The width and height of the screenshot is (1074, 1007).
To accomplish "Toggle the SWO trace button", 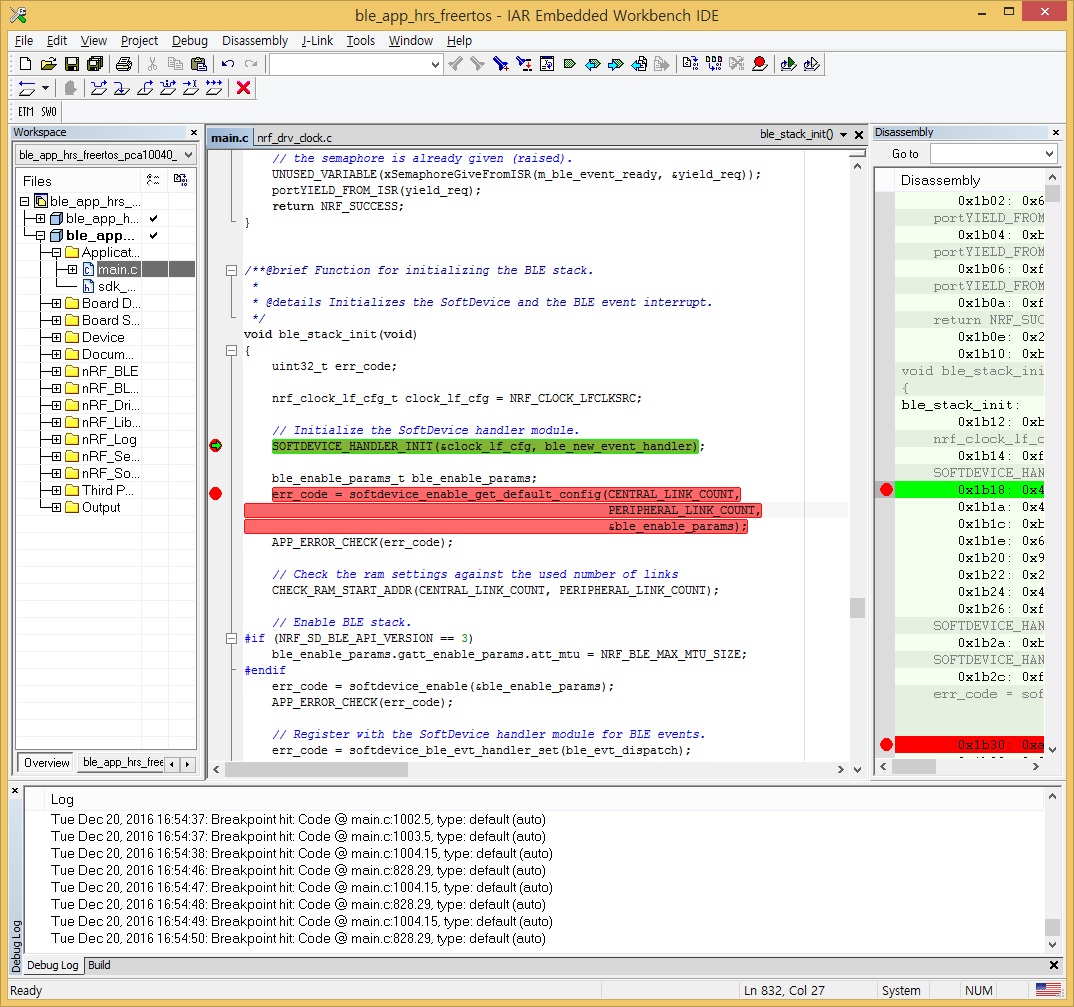I will point(49,112).
